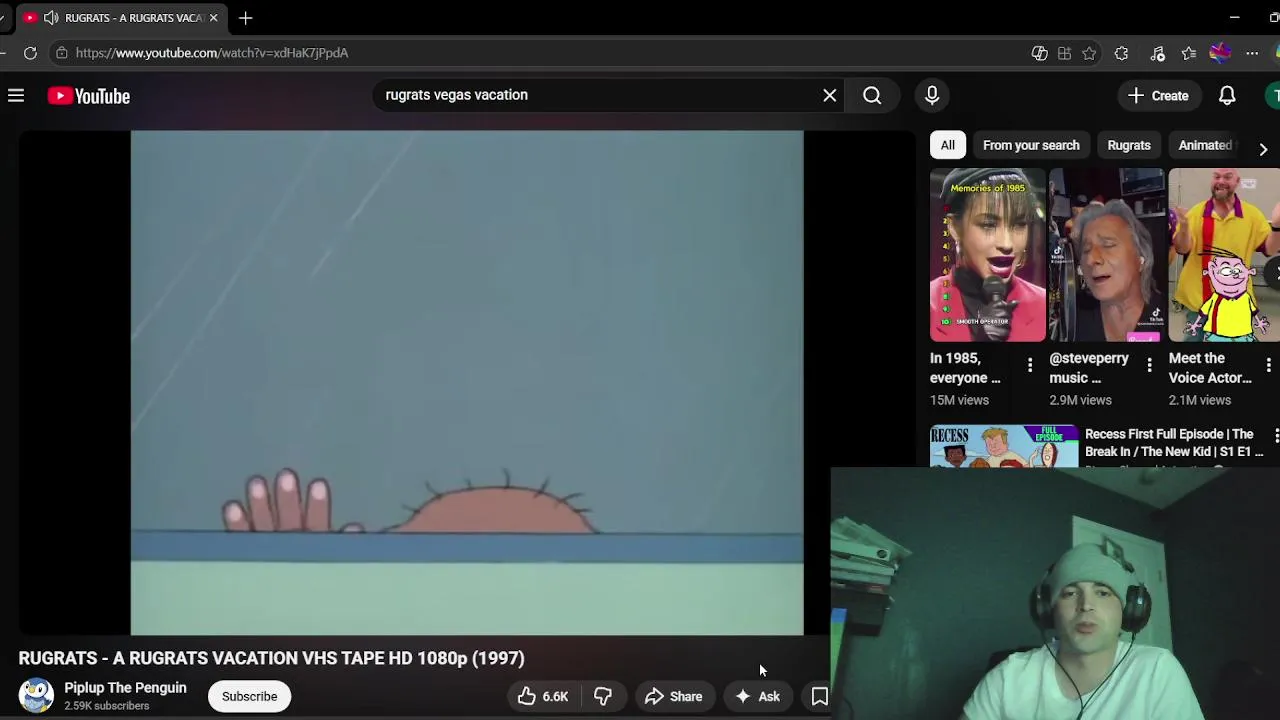Save the video with bookmark icon
The width and height of the screenshot is (1280, 720).
click(819, 696)
